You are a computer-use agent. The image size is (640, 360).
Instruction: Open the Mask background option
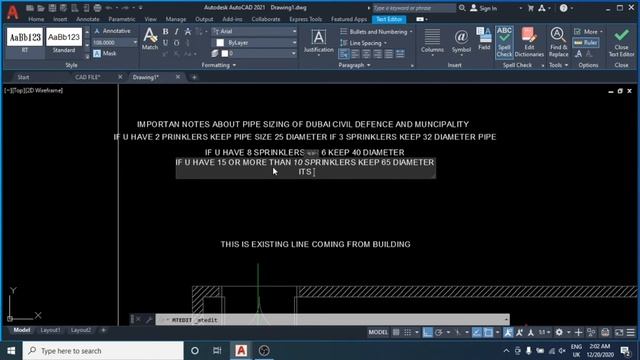click(105, 53)
